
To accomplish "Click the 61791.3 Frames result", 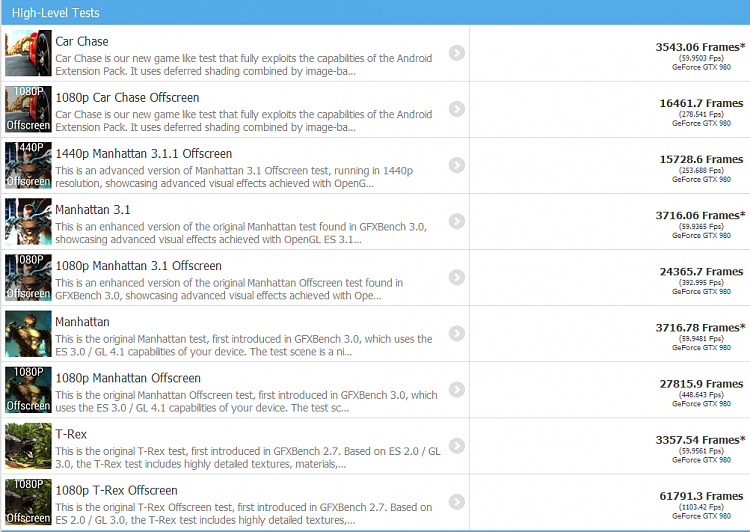I will tap(701, 496).
